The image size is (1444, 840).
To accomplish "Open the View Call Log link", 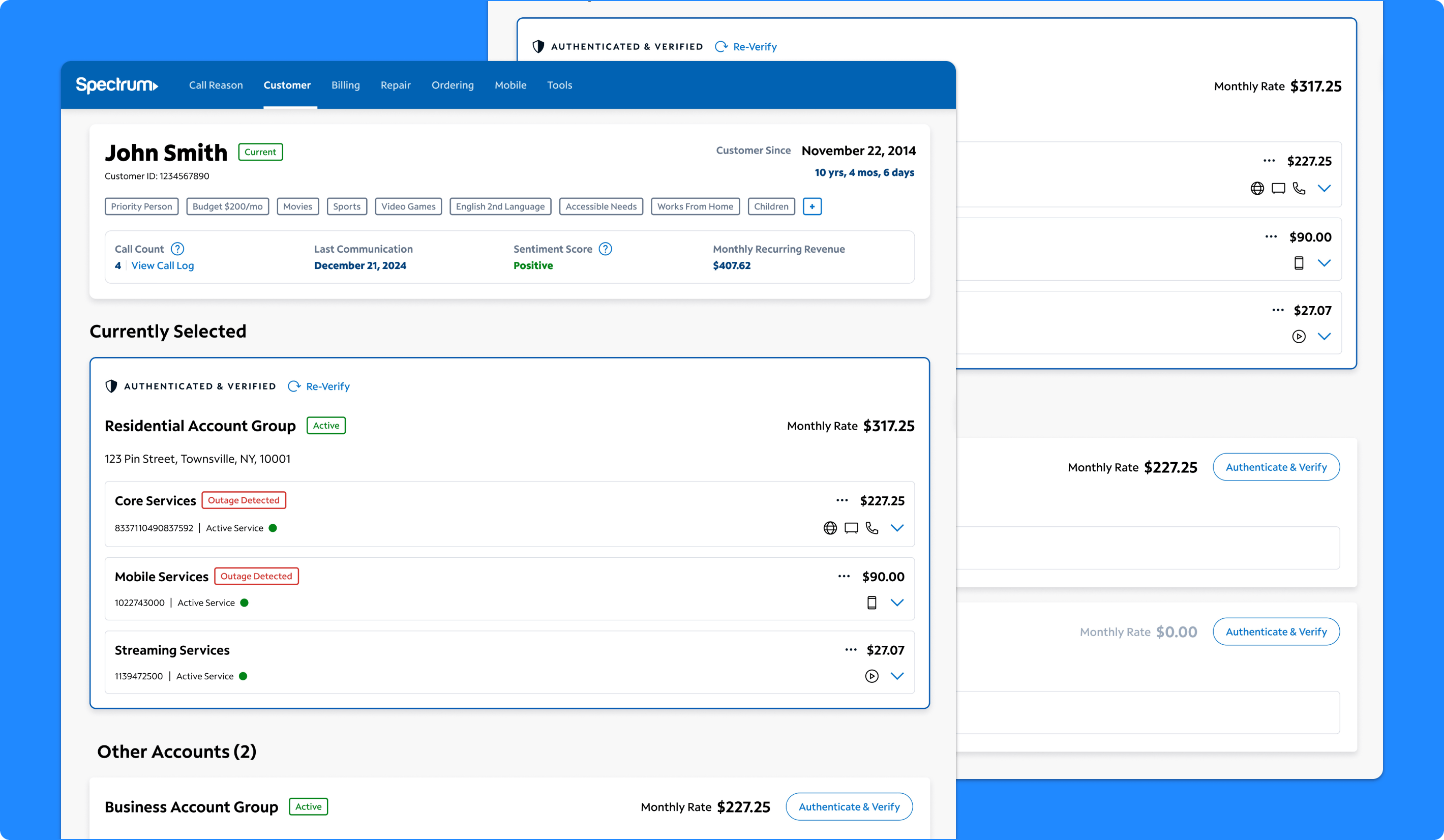I will point(163,265).
